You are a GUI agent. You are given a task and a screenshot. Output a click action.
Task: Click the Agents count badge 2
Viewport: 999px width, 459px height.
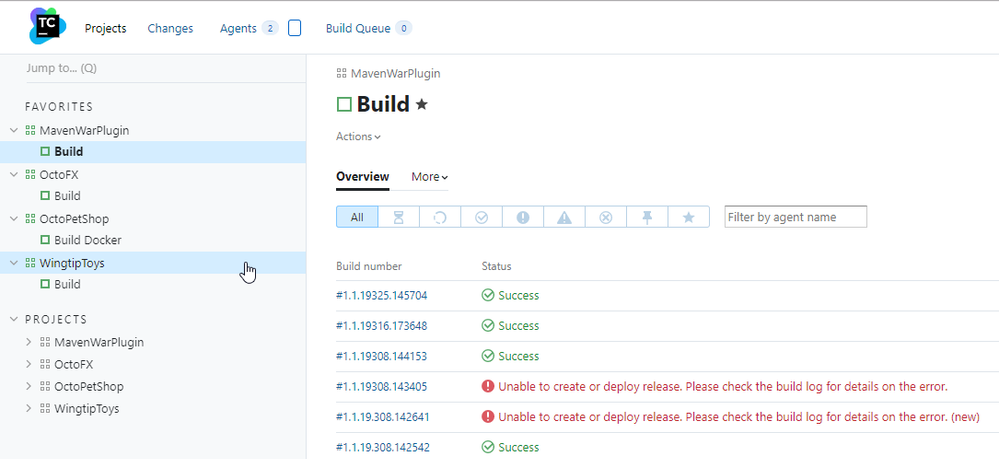click(x=270, y=28)
